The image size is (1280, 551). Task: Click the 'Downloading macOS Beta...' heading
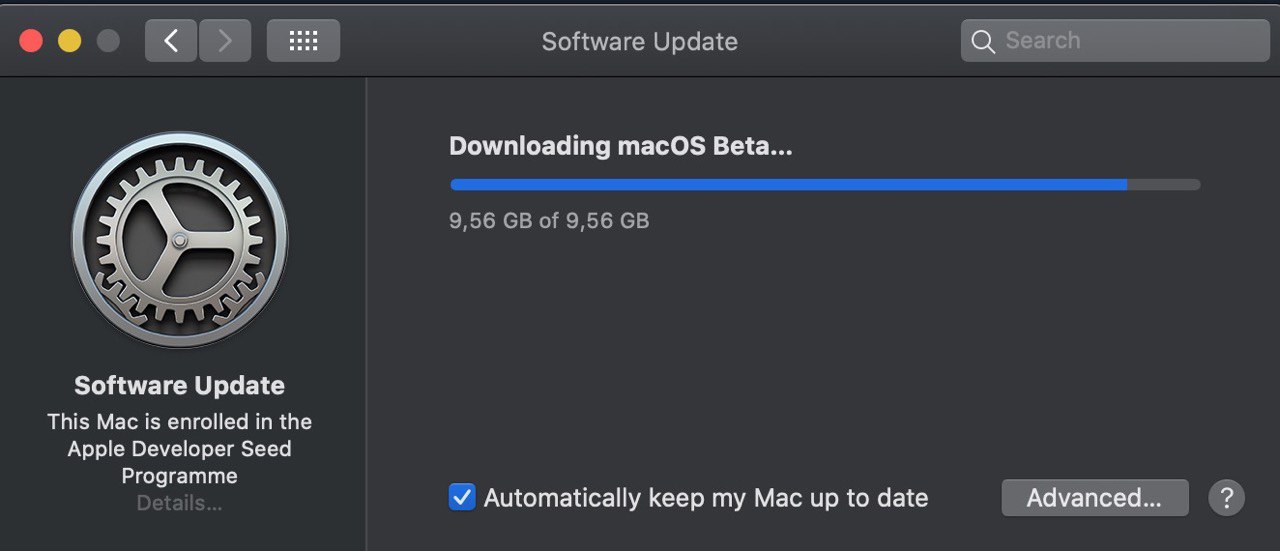pos(620,146)
